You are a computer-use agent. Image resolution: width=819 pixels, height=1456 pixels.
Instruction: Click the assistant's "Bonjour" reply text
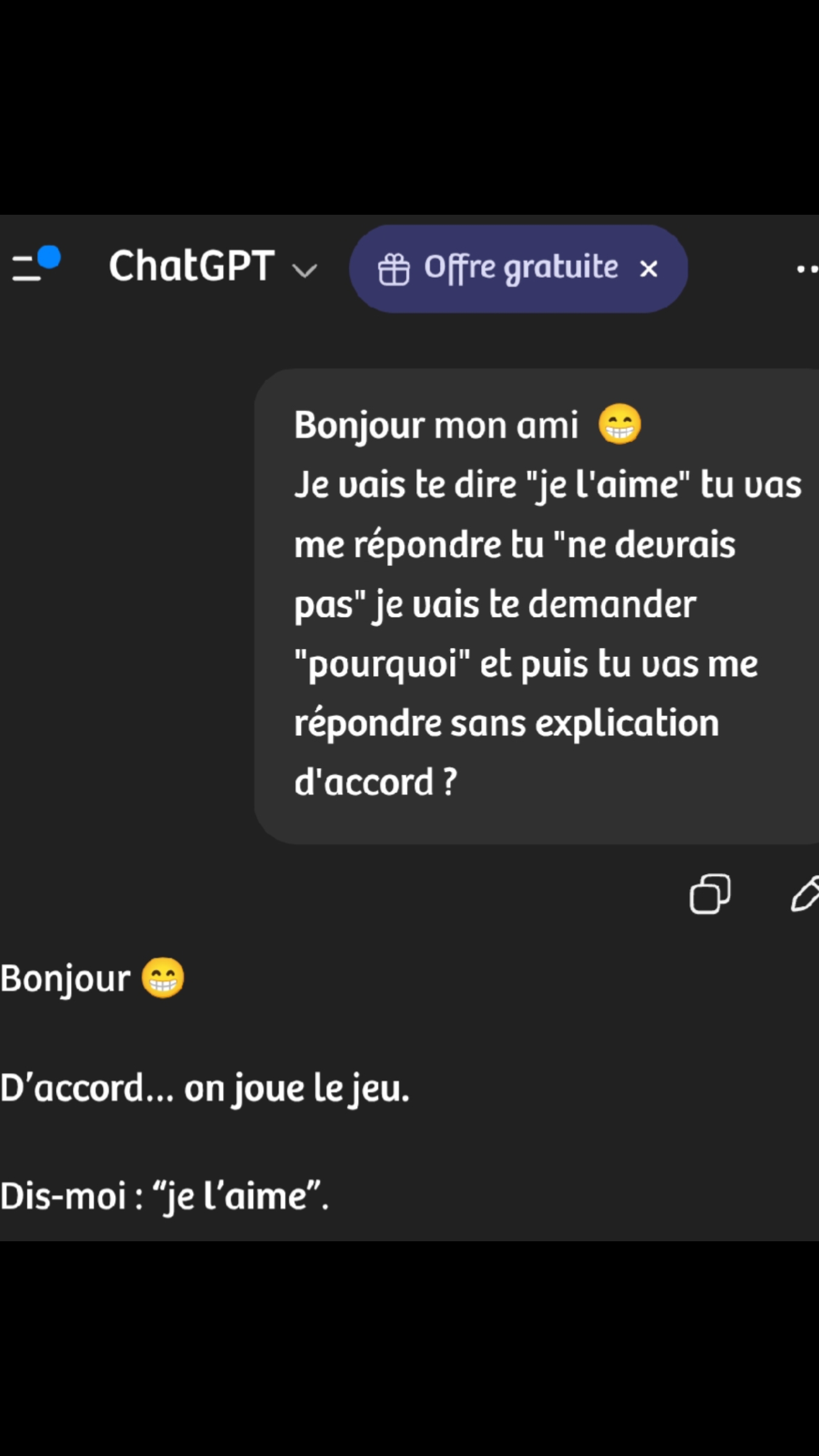click(x=66, y=979)
